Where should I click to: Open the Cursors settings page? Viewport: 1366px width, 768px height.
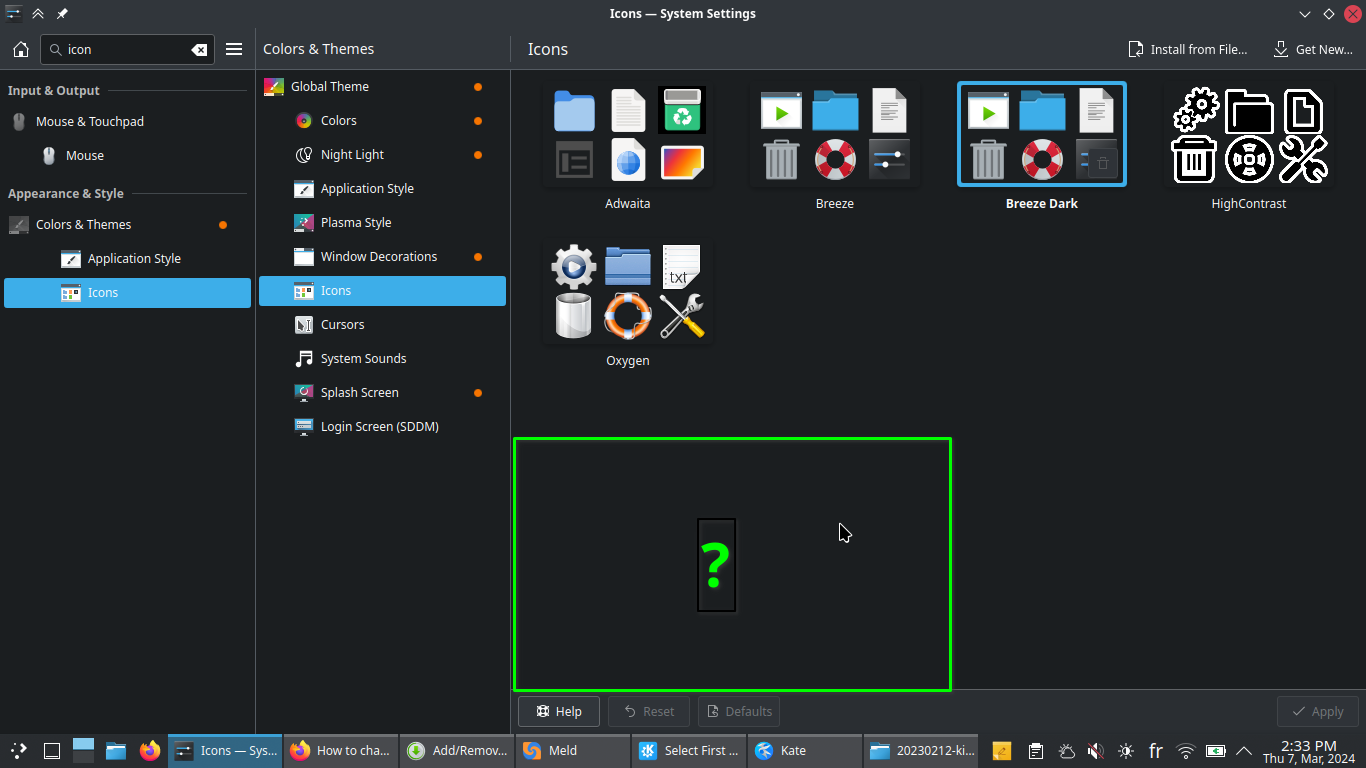click(342, 325)
